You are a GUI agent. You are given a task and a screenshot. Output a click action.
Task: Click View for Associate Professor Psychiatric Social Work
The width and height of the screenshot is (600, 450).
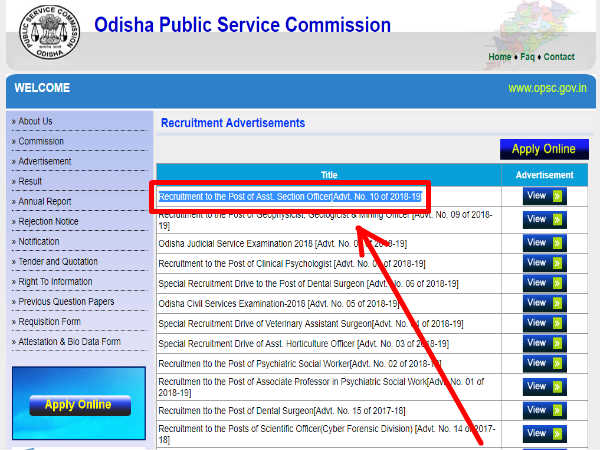[x=544, y=387]
